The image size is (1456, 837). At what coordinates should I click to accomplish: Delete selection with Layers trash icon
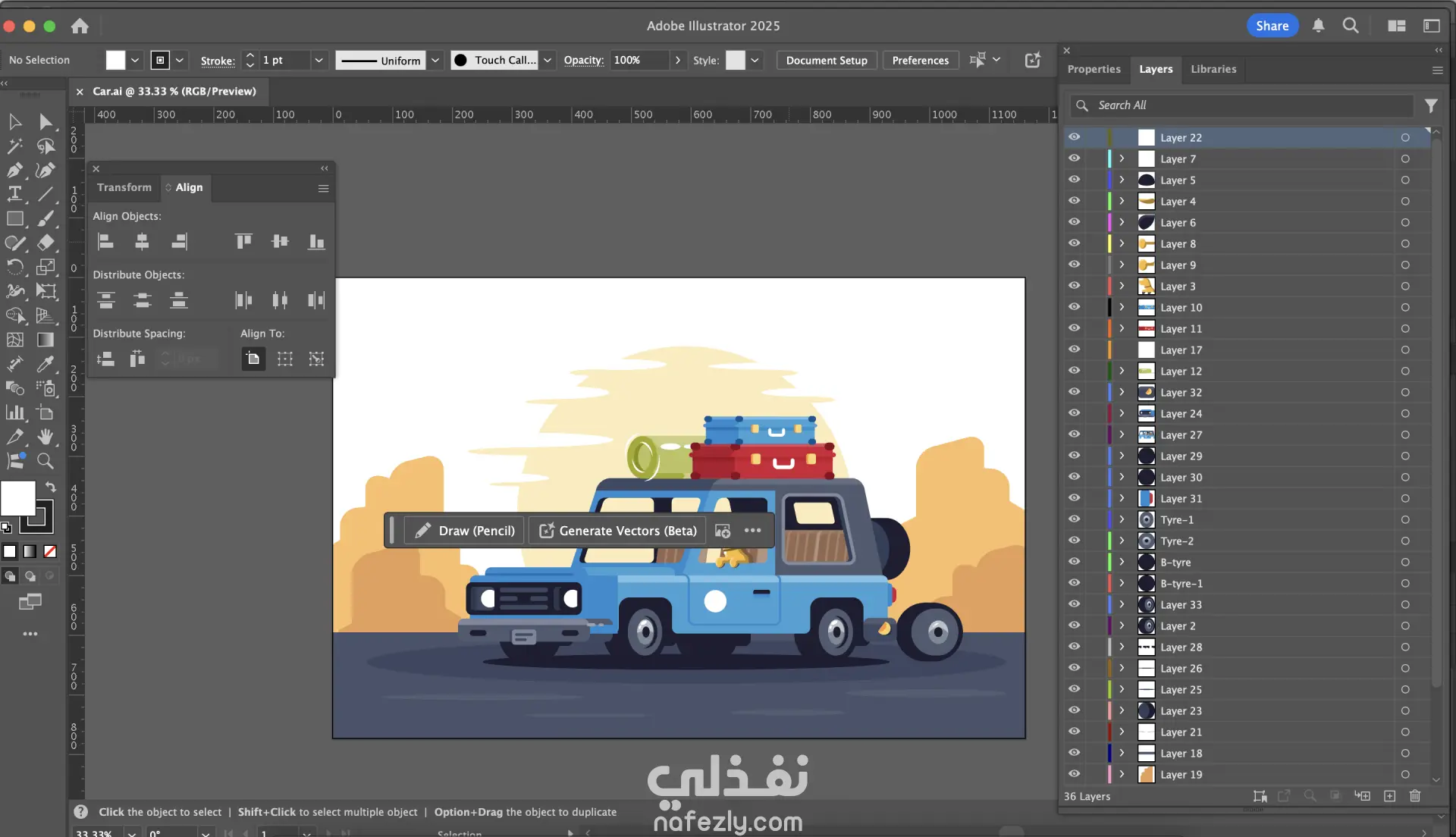tap(1414, 796)
